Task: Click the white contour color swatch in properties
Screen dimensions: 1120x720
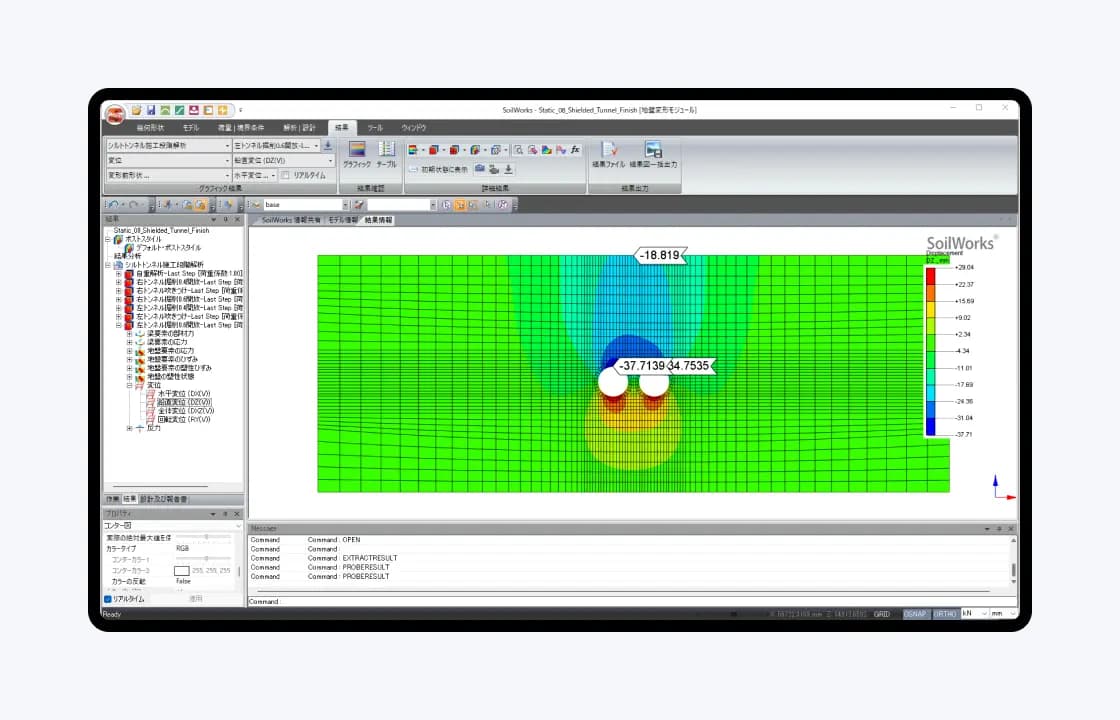Action: 181,571
